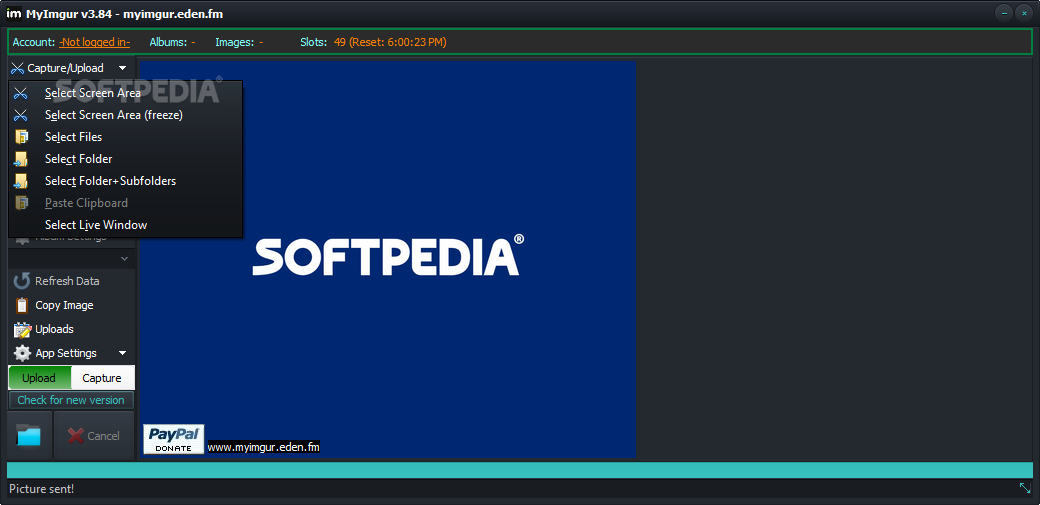The image size is (1040, 505).
Task: Click the Albums count label
Action: [x=172, y=42]
